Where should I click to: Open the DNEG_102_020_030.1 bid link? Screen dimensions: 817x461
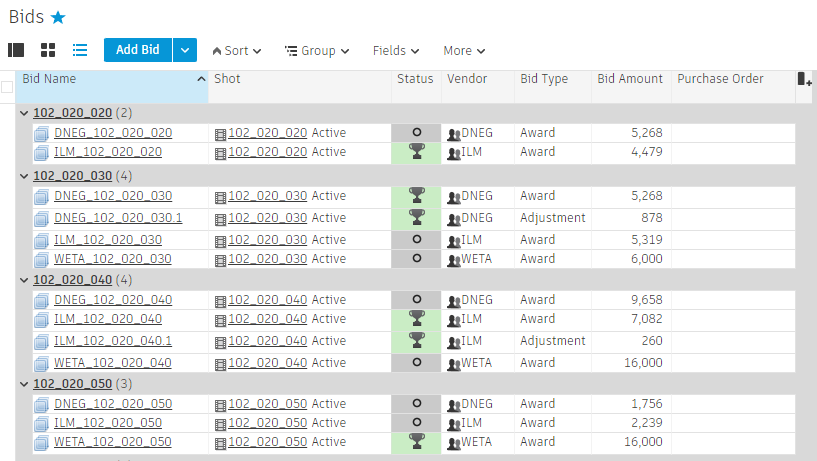tap(118, 218)
